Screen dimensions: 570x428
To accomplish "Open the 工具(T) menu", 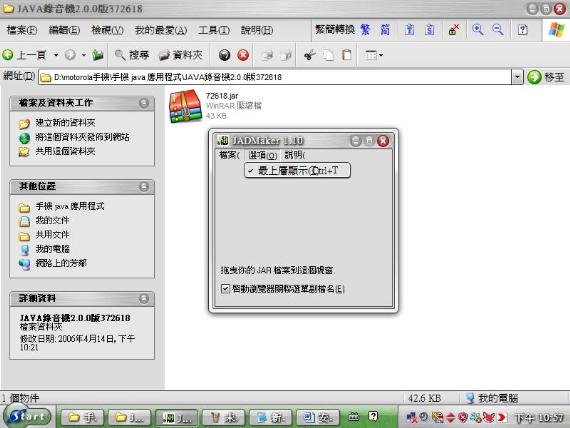I will (x=214, y=30).
